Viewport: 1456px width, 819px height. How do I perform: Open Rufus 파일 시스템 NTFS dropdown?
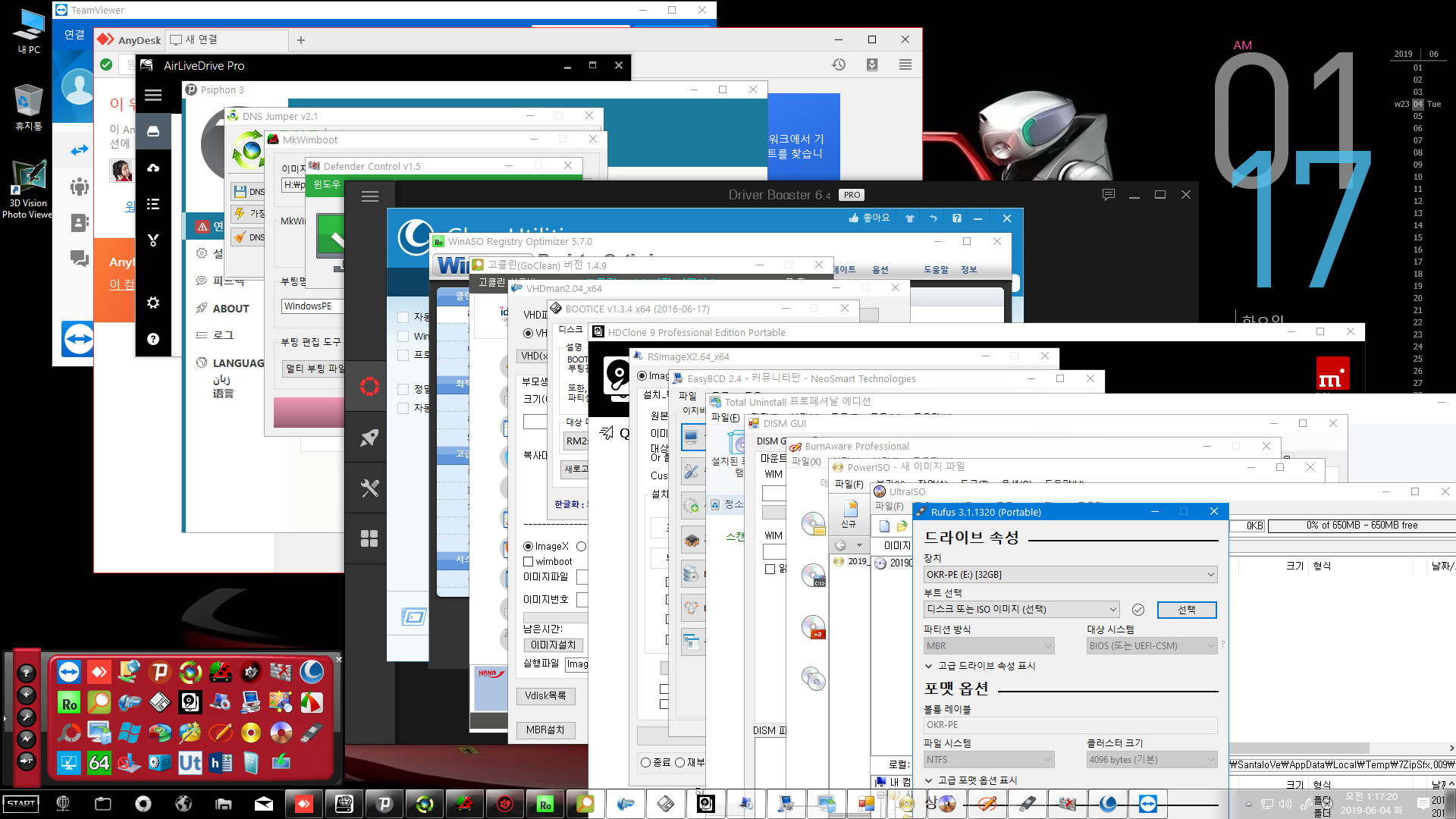(989, 760)
